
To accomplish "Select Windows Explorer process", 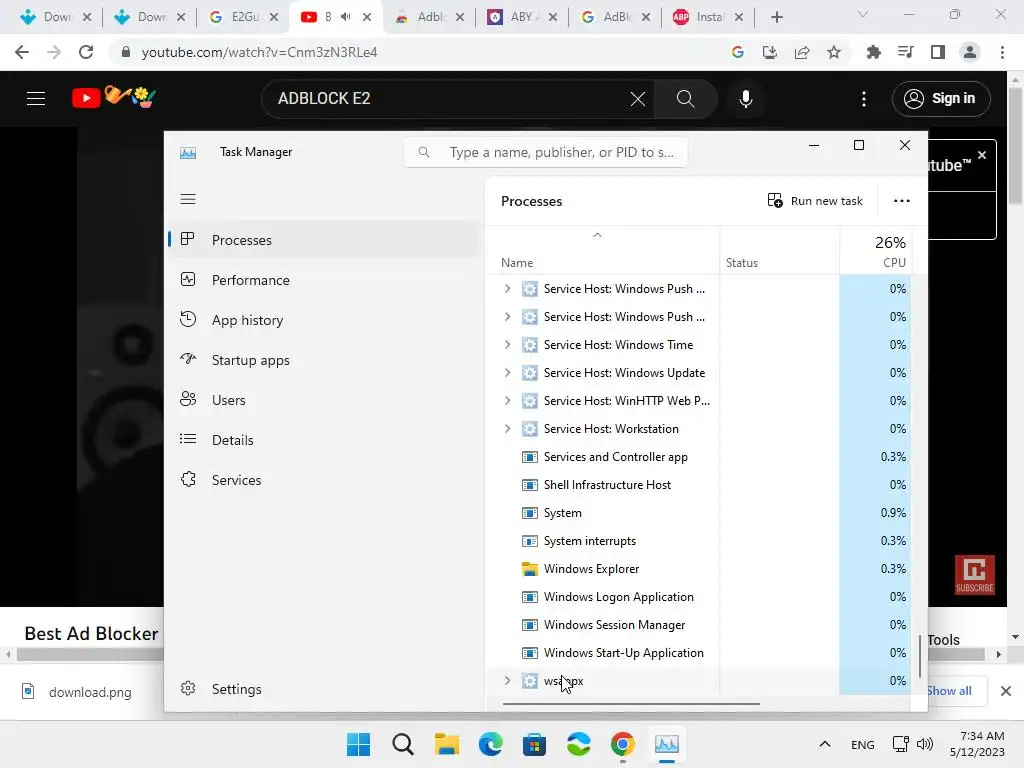I will click(x=699, y=569).
